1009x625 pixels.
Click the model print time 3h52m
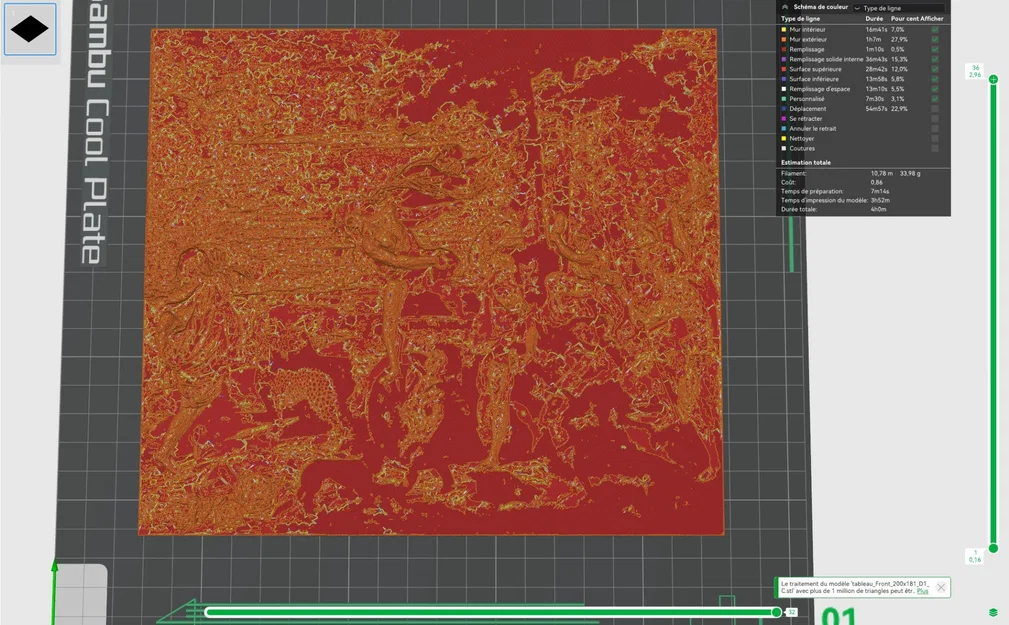[880, 200]
